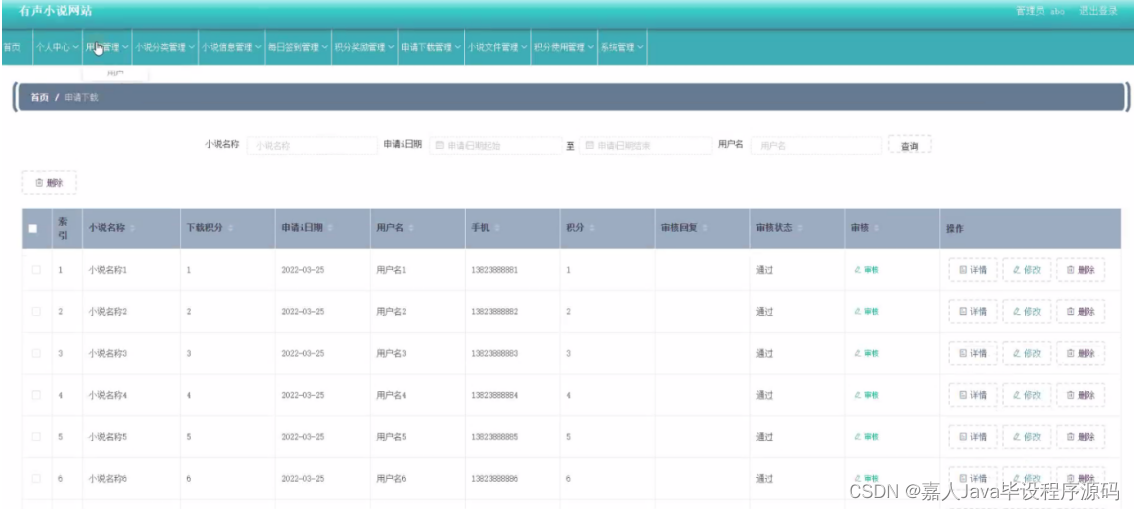Review row 小说名称2 via 审核 link

pos(866,312)
